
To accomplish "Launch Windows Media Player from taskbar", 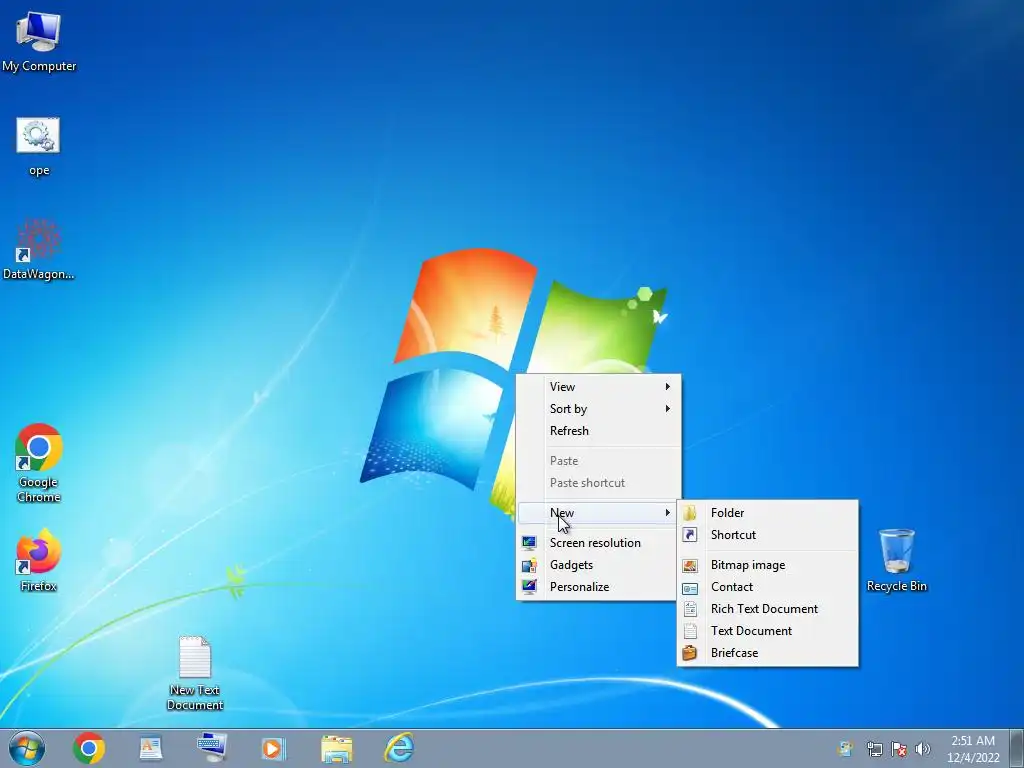I will click(274, 748).
